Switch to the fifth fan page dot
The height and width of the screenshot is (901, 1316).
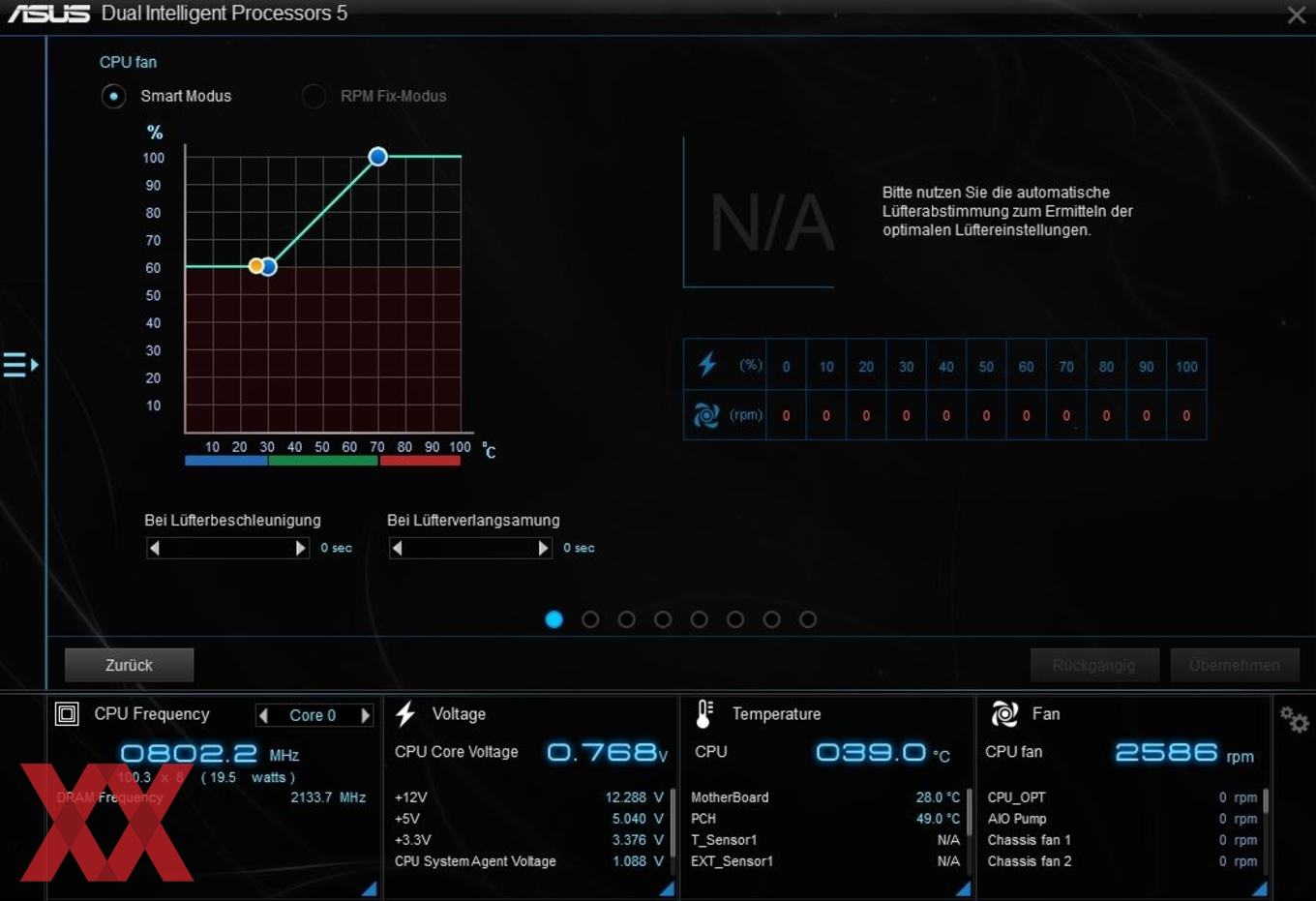click(700, 619)
